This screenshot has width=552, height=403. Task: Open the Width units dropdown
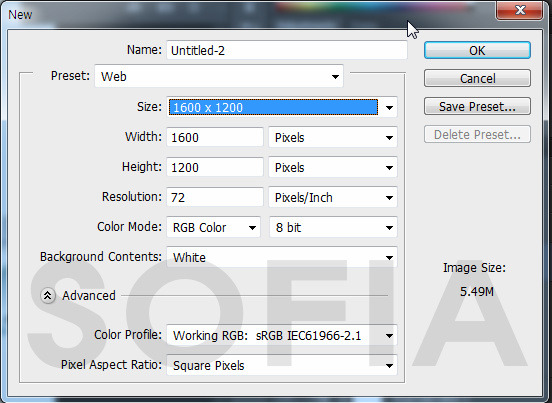tap(333, 137)
